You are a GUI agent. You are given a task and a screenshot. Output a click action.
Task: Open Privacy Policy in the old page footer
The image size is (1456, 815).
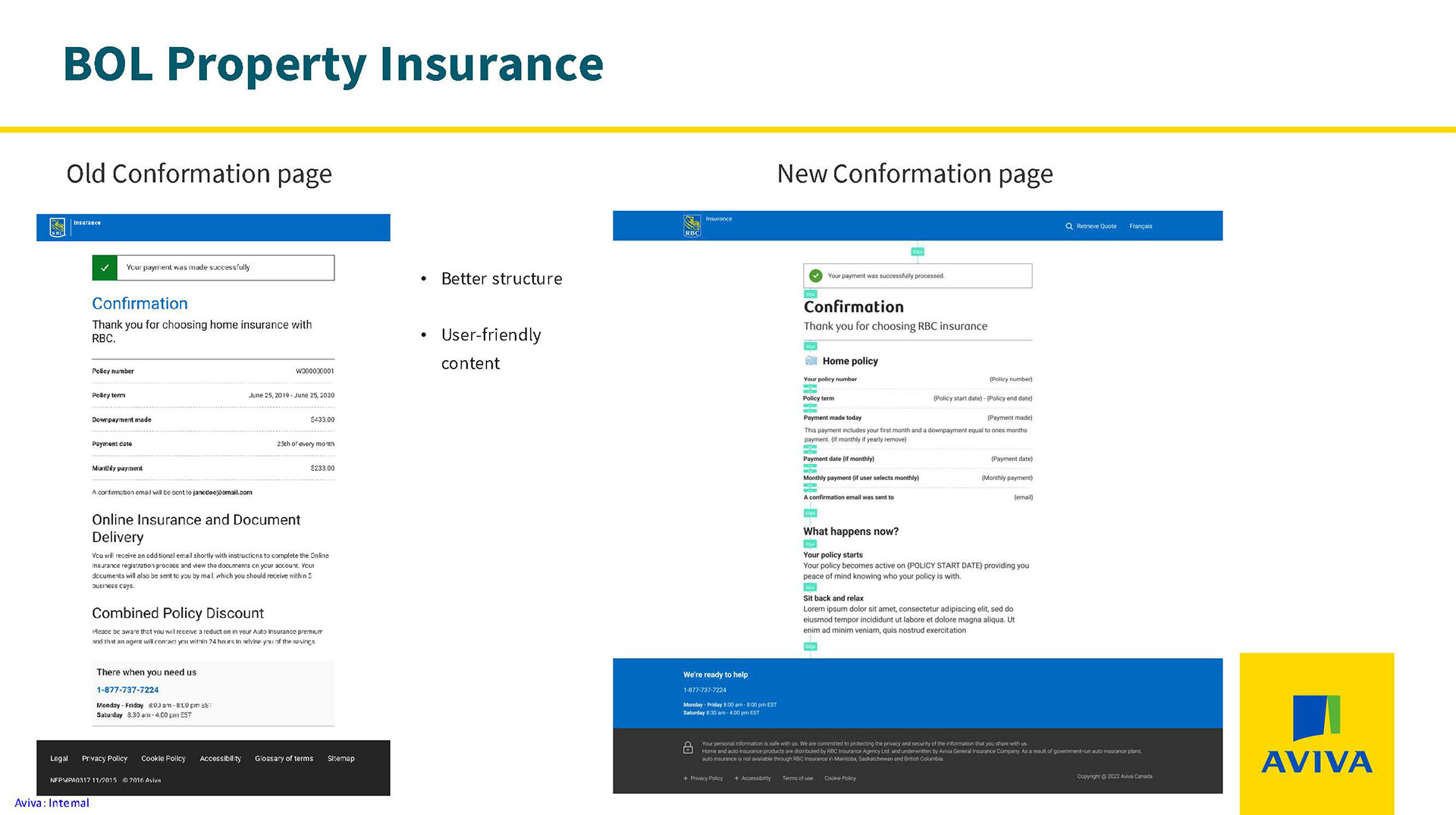pyautogui.click(x=105, y=758)
